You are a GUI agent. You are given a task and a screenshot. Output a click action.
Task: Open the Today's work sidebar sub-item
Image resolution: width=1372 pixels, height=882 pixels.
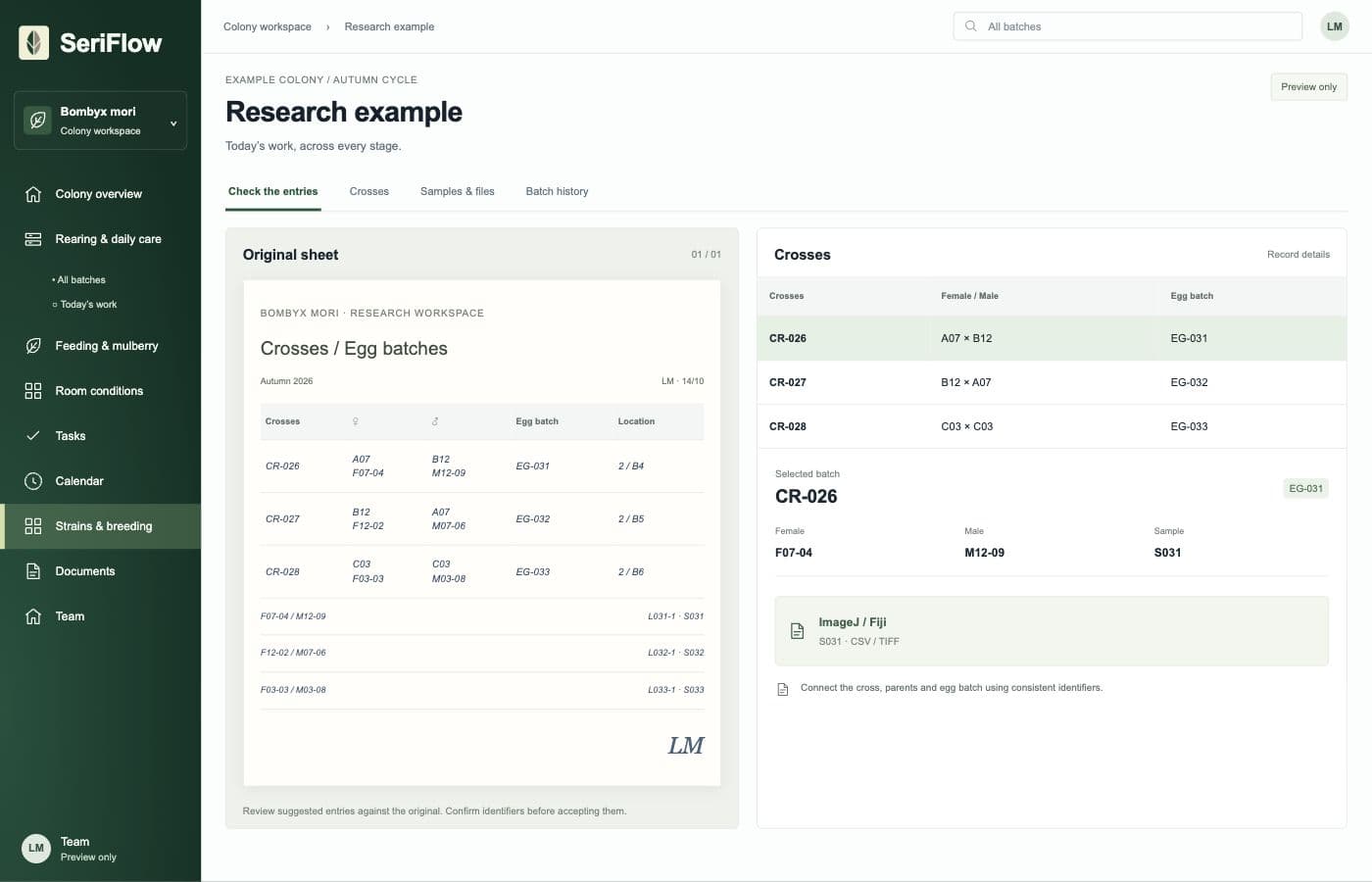coord(85,305)
